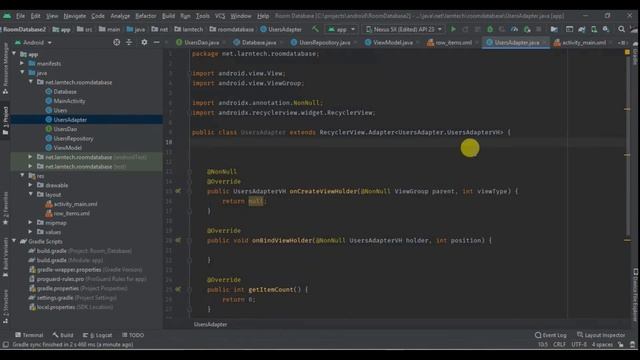640x360 pixels.
Task: Expand the net.larntech.roomdatabase (androidTest) package
Action: (30, 157)
